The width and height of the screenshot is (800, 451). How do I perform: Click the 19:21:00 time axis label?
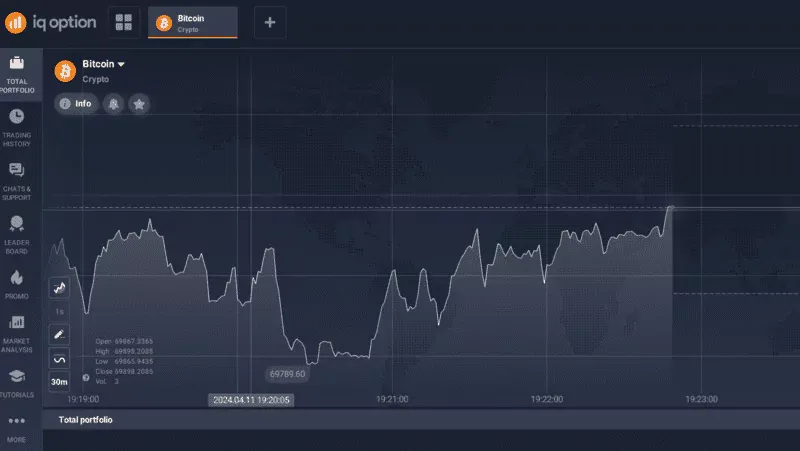coord(392,399)
